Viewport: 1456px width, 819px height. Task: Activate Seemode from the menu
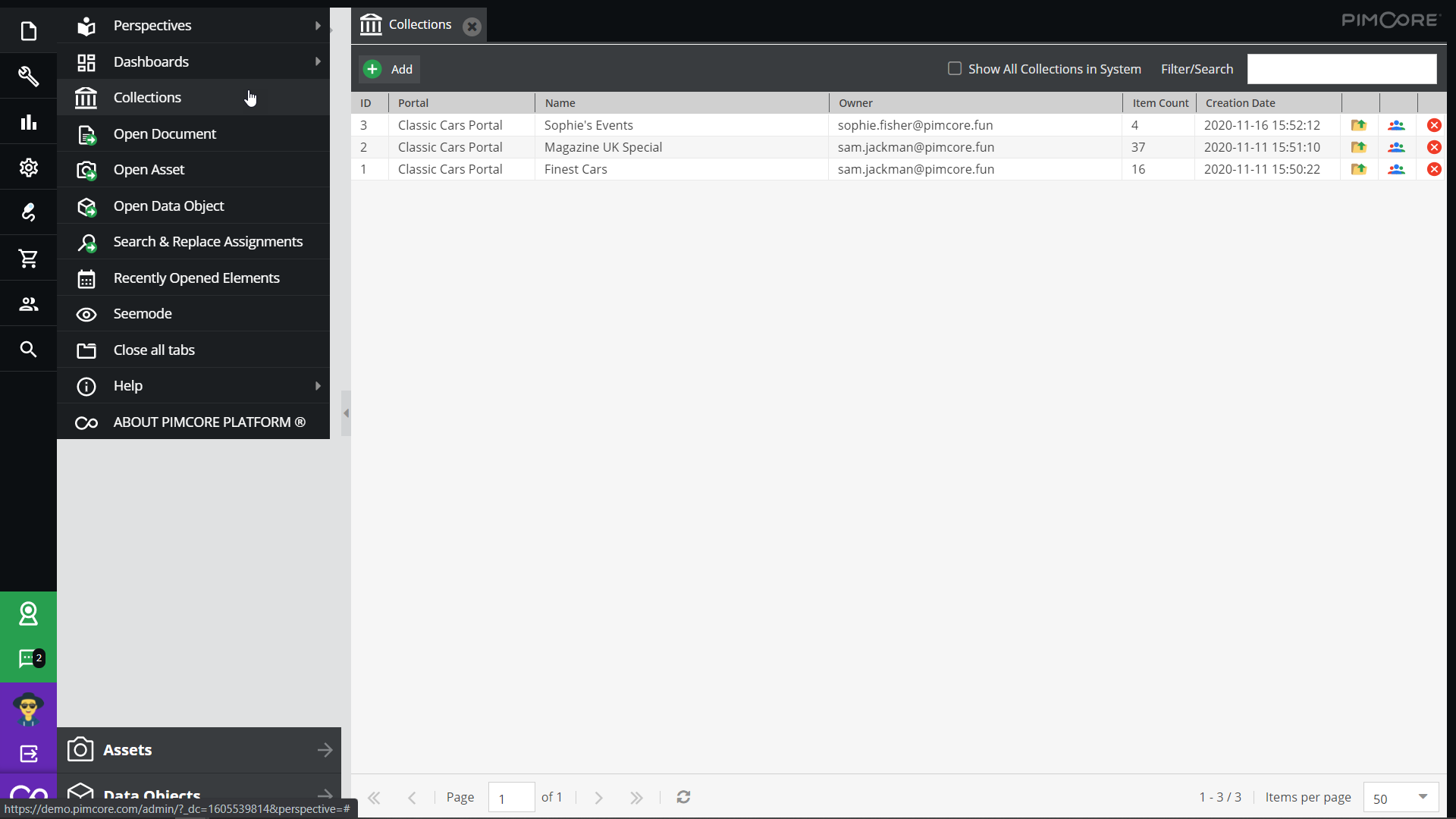point(193,314)
